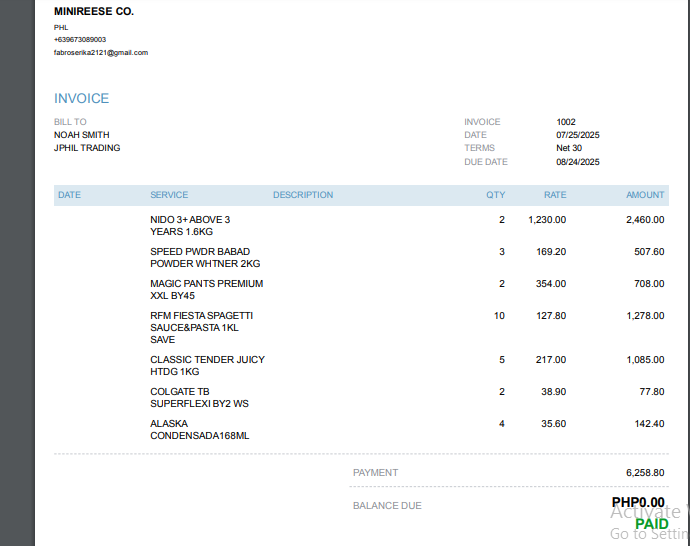The height and width of the screenshot is (546, 690).
Task: Click the due date value 08/24/2025
Action: (x=578, y=162)
